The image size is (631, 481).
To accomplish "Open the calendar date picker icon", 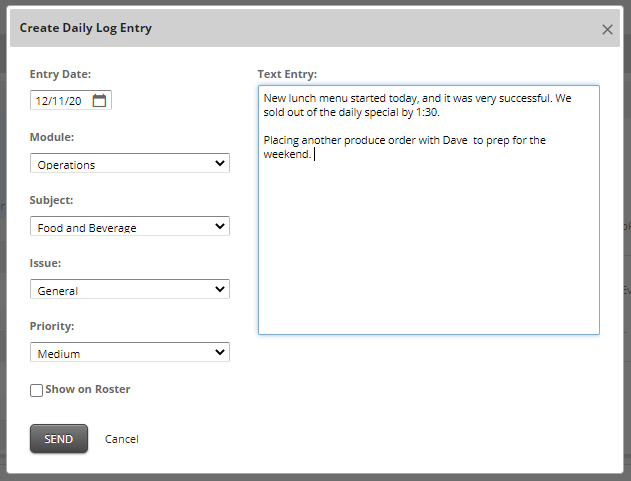I will click(x=99, y=101).
